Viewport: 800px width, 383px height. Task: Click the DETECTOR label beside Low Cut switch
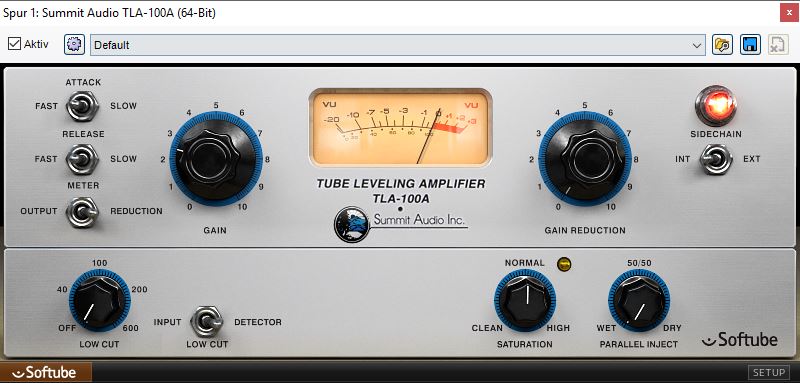(x=258, y=322)
